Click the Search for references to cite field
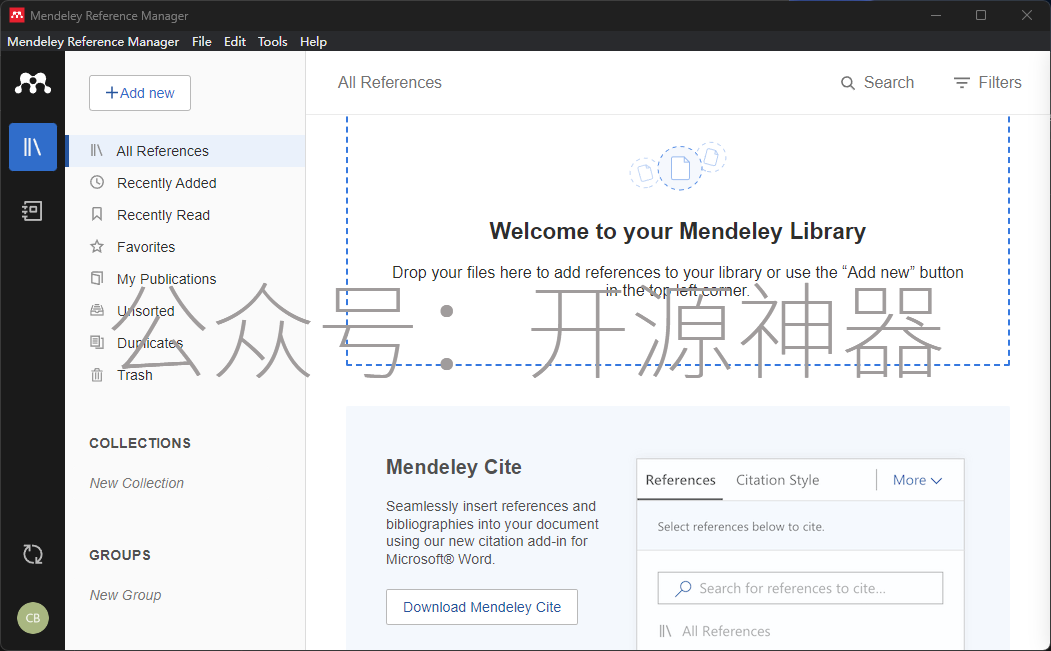The width and height of the screenshot is (1051, 651). point(800,588)
